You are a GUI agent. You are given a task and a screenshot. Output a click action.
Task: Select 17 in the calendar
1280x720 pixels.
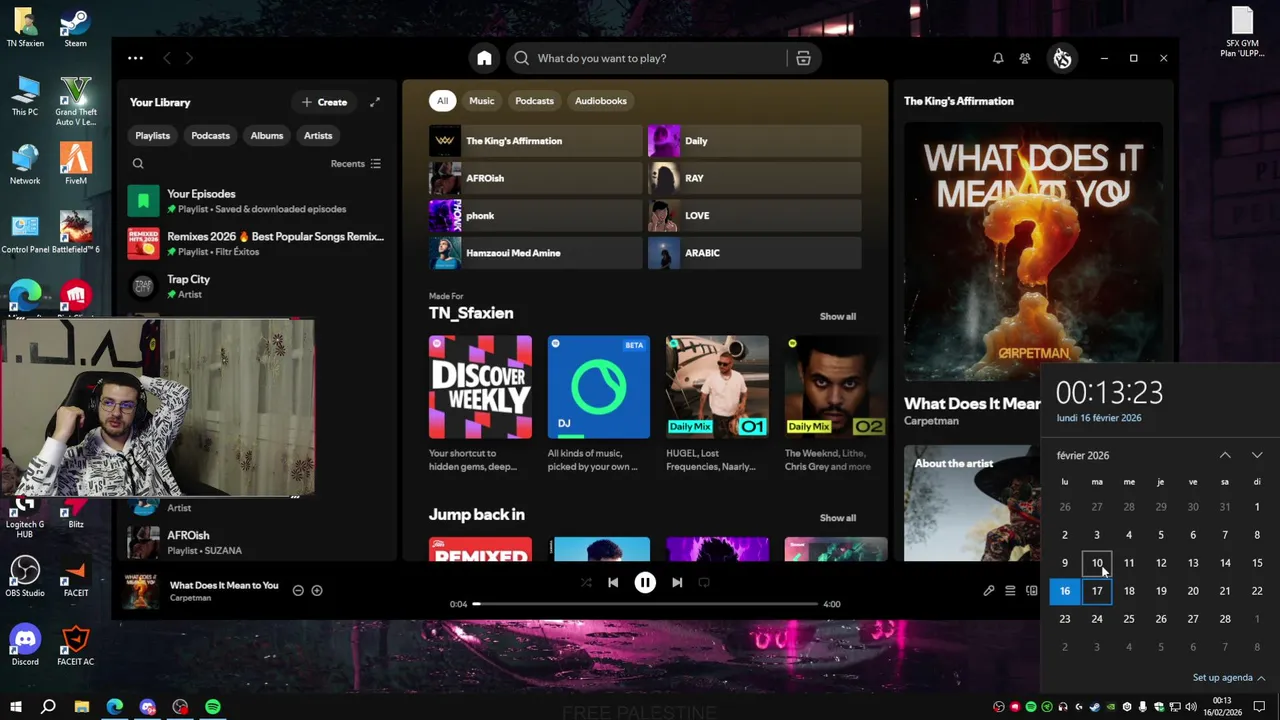click(x=1097, y=591)
